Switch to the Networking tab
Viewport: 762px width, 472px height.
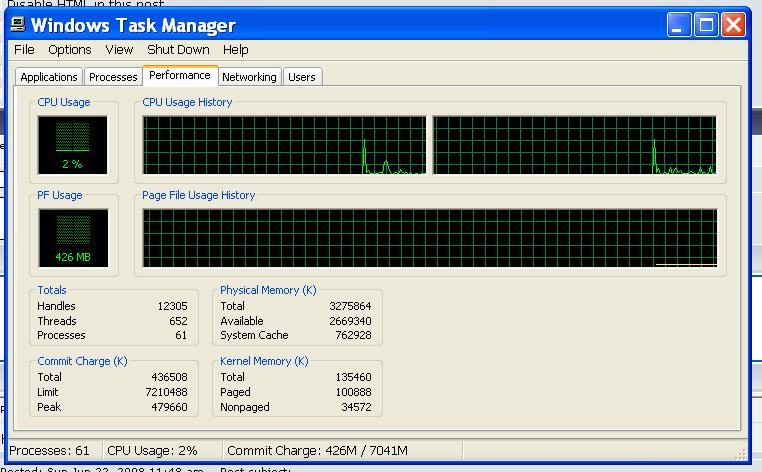[249, 77]
